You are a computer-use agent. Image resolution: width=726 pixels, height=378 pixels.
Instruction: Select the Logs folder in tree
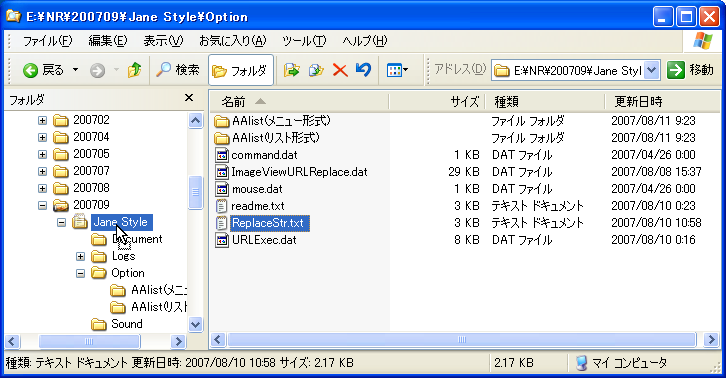pyautogui.click(x=123, y=256)
